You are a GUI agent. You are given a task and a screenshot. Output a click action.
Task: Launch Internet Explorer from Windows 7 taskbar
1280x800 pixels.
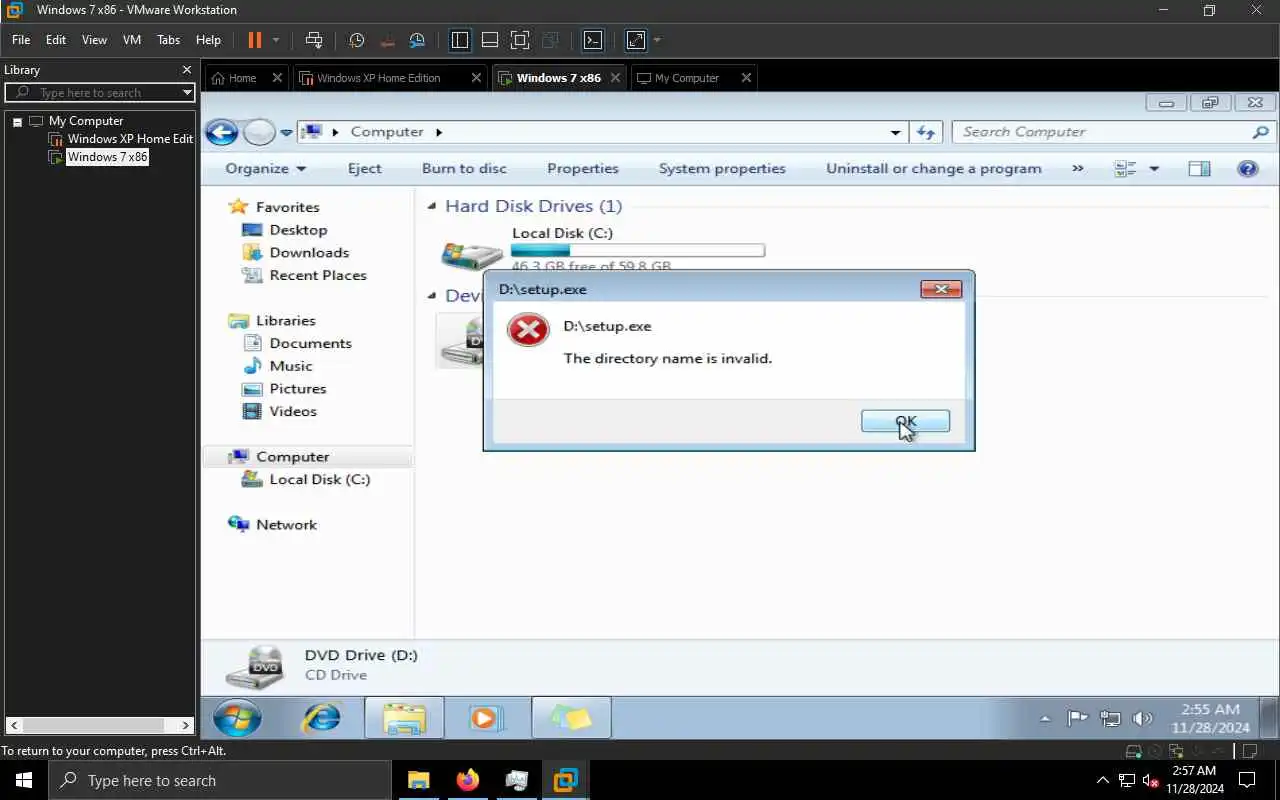322,718
